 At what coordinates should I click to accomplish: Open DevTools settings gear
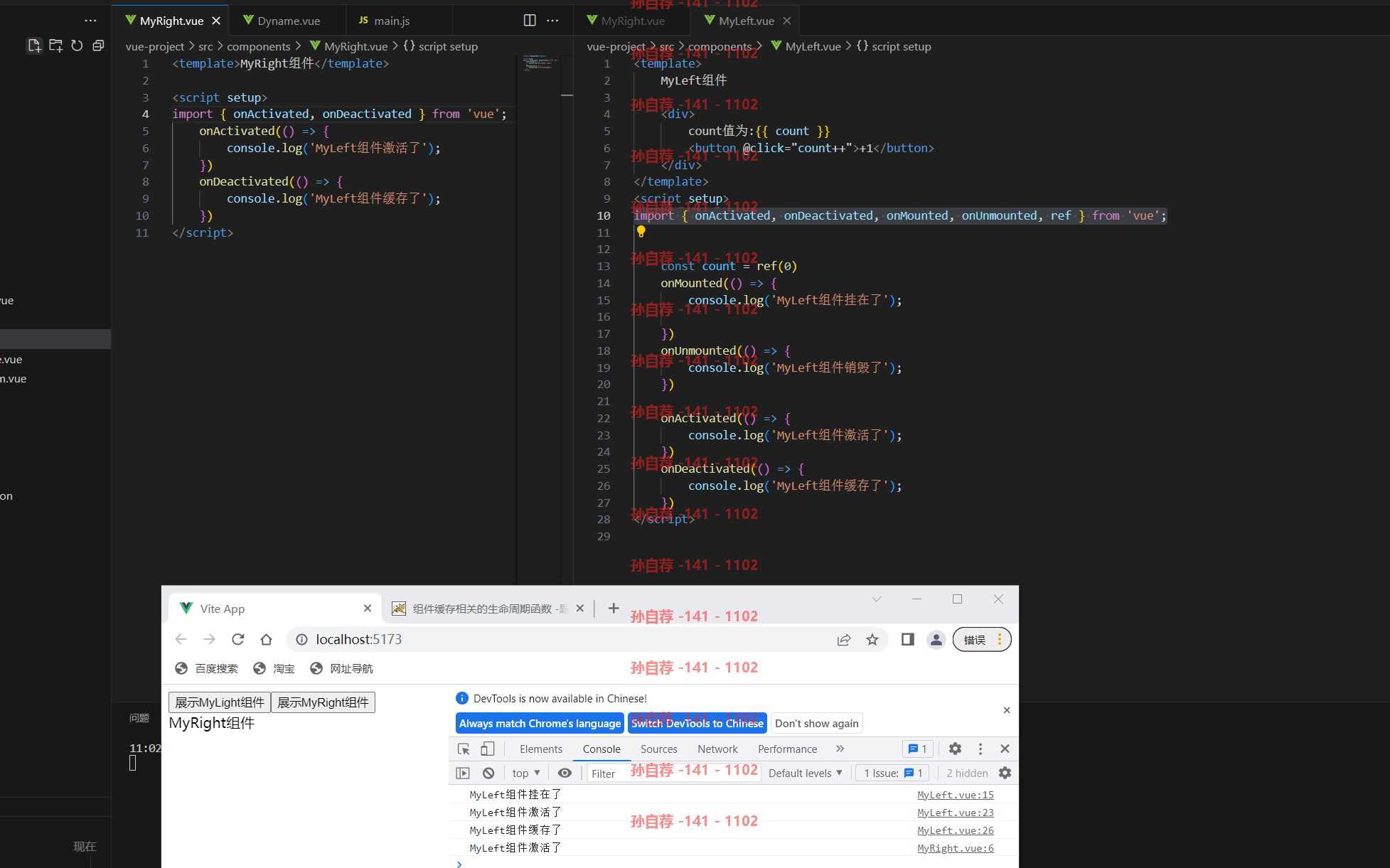click(x=955, y=749)
